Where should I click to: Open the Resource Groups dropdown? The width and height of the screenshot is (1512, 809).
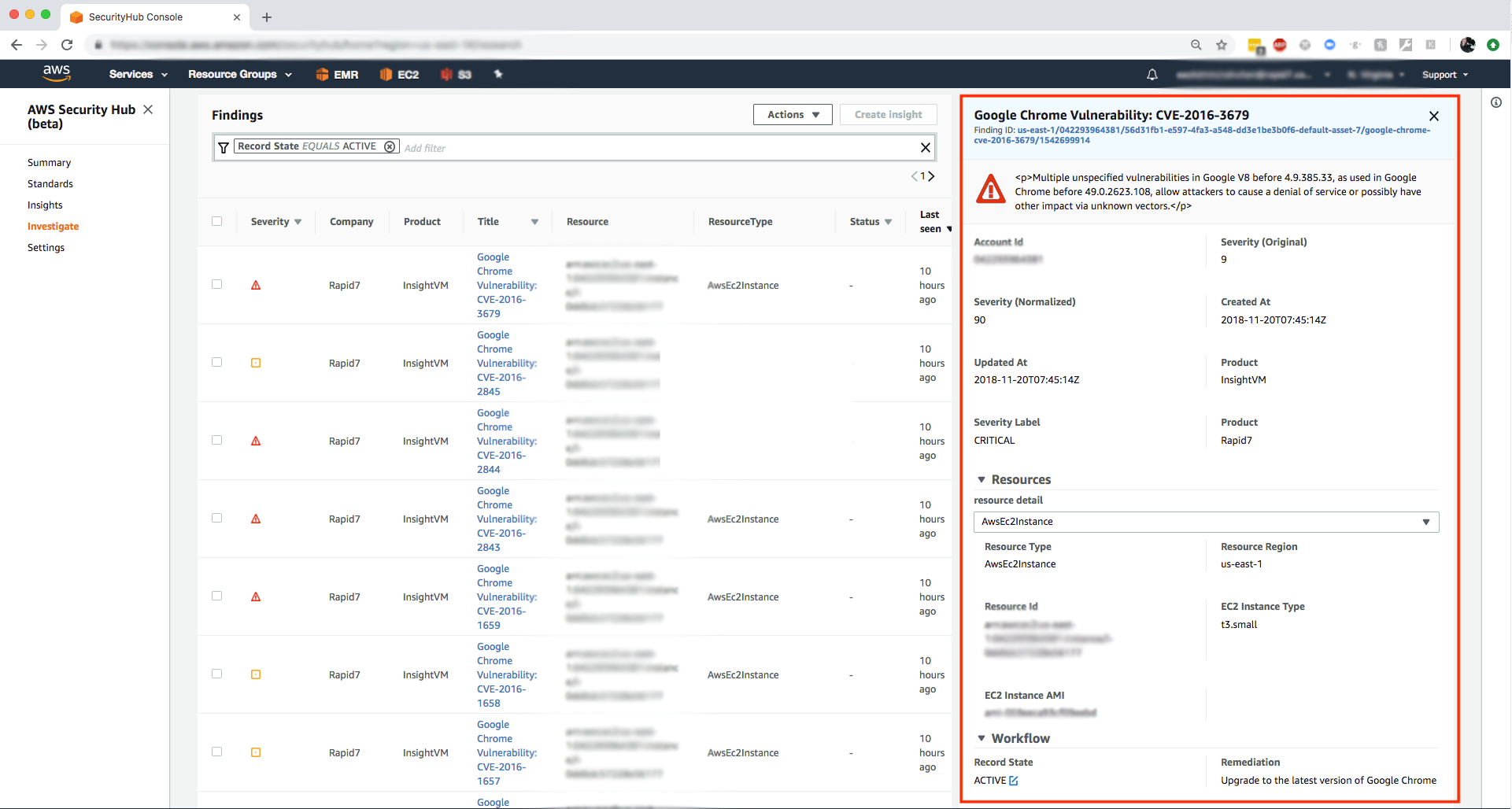(240, 74)
